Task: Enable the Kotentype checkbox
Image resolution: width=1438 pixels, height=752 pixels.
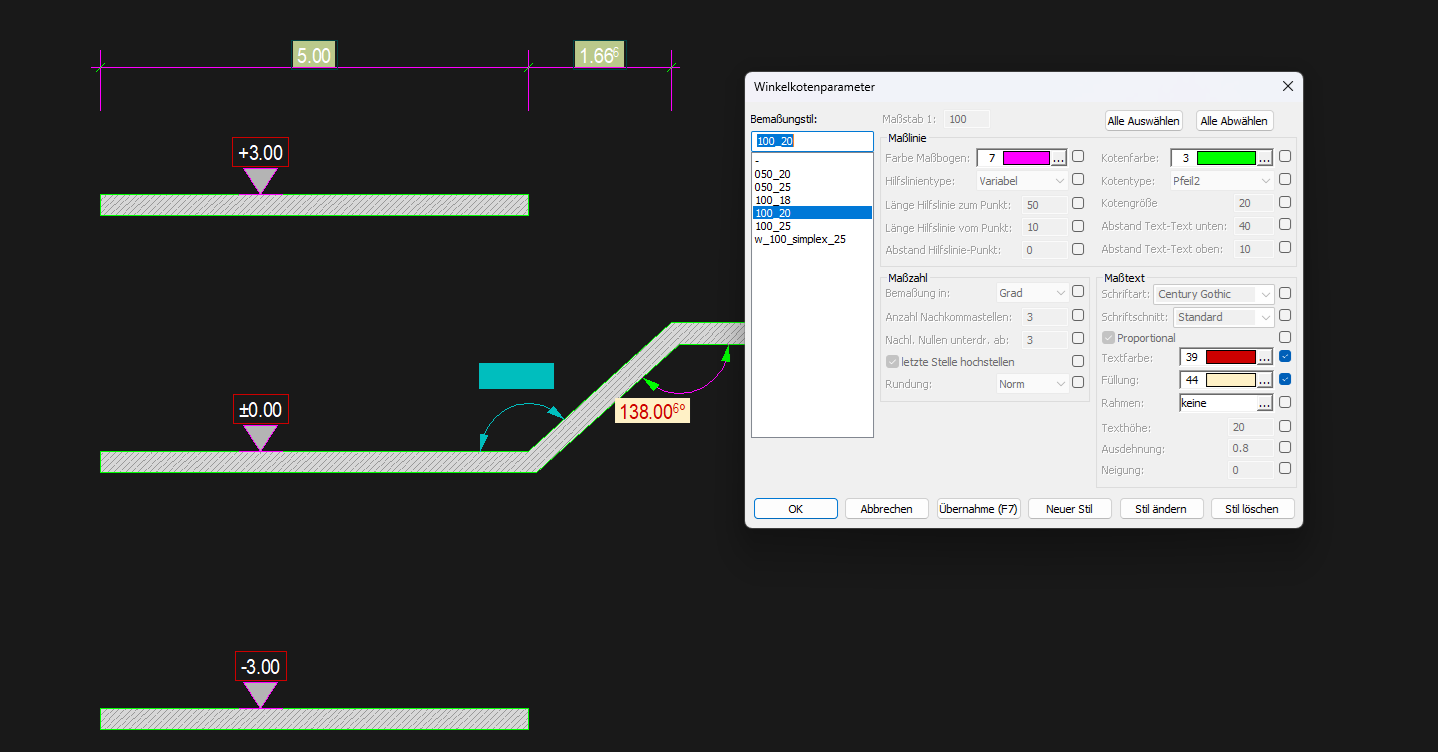Action: [x=1285, y=180]
